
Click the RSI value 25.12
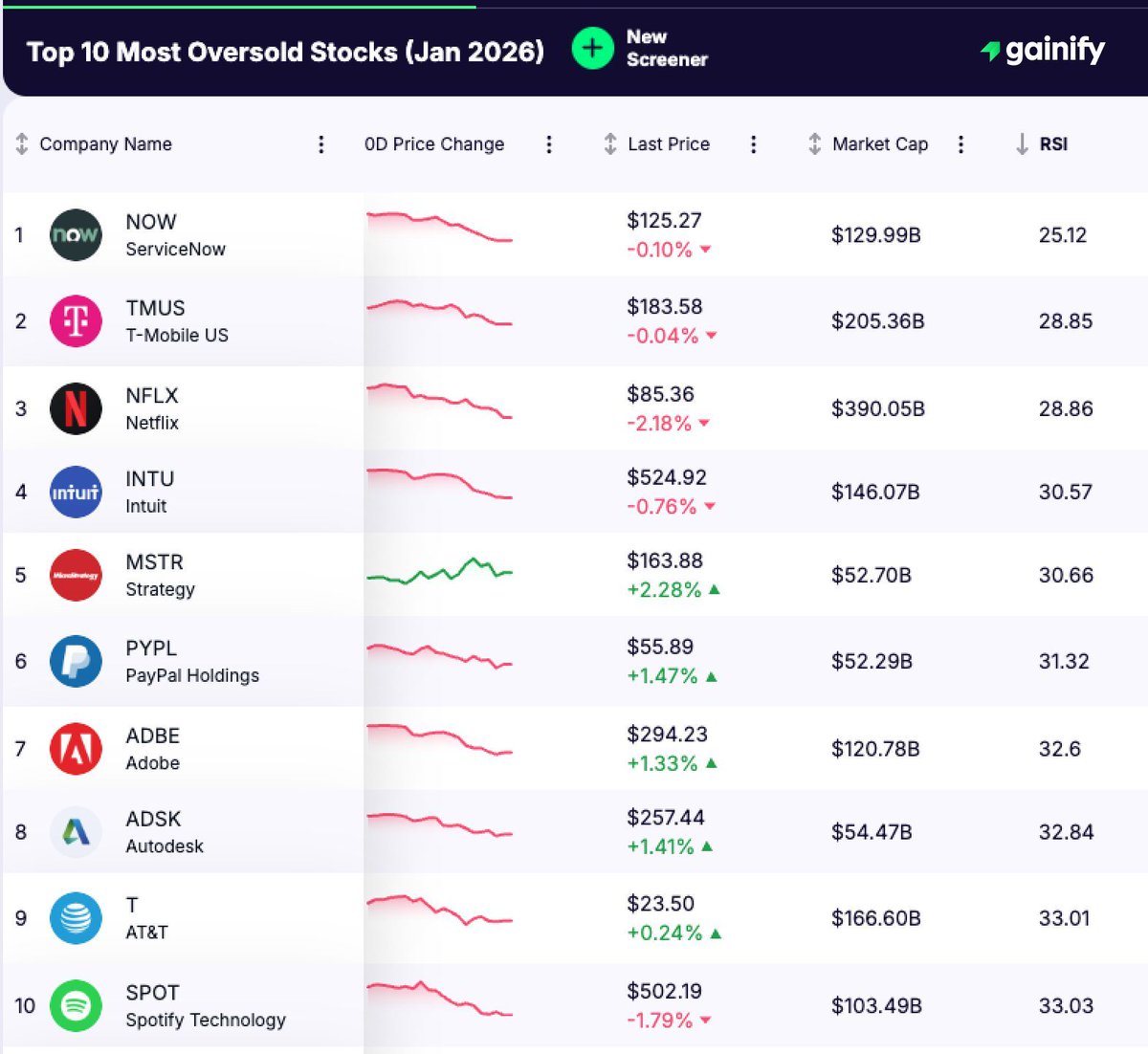point(1063,234)
